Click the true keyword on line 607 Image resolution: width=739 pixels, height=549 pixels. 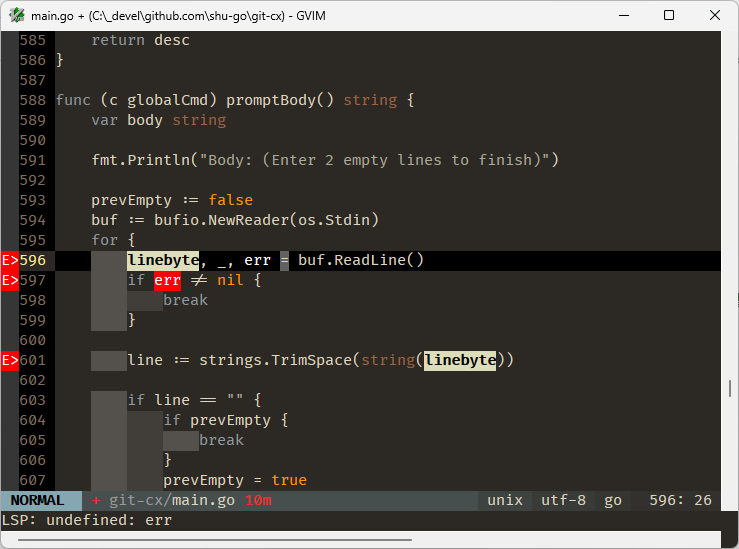click(289, 481)
